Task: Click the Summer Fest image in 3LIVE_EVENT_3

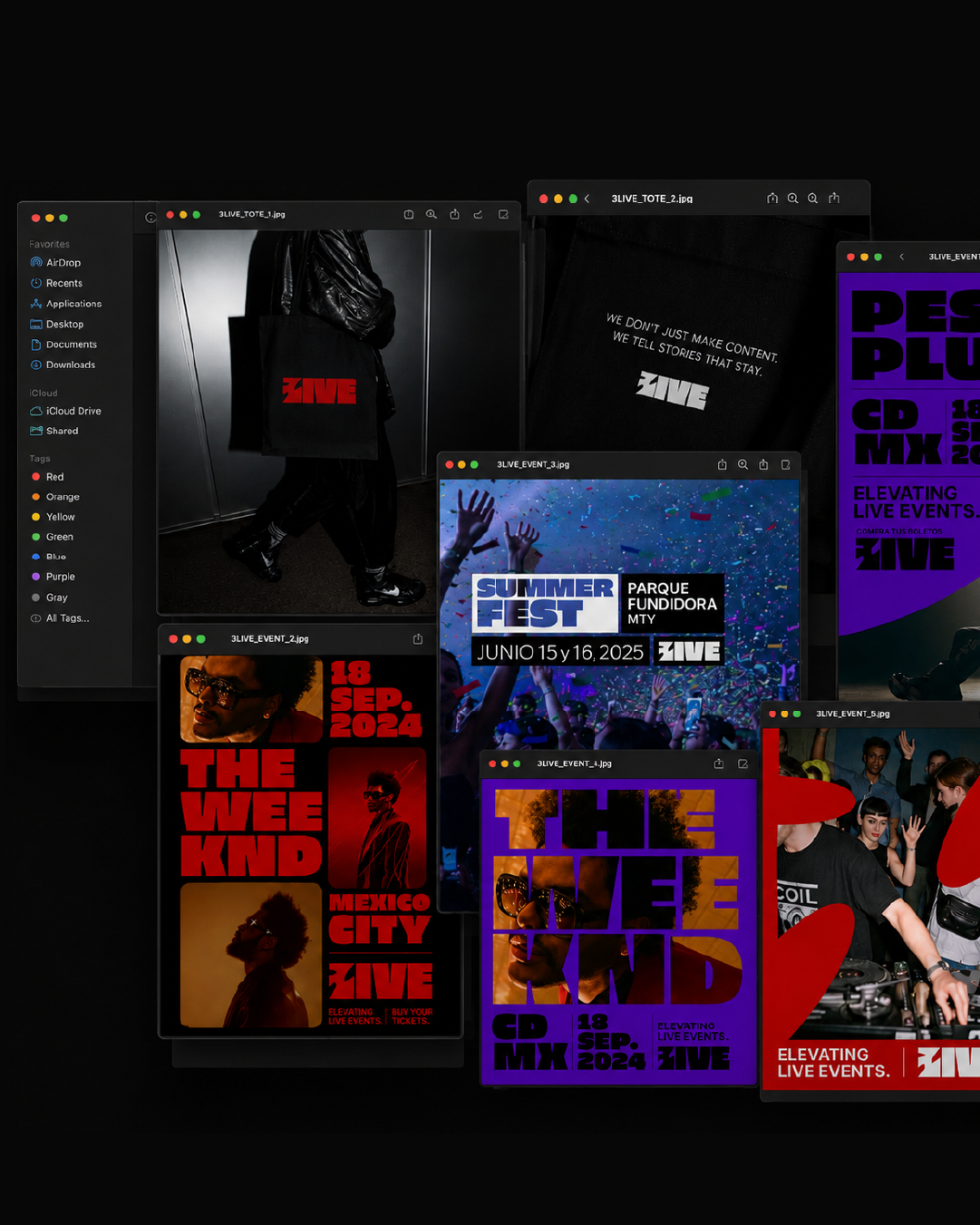Action: pyautogui.click(x=619, y=613)
